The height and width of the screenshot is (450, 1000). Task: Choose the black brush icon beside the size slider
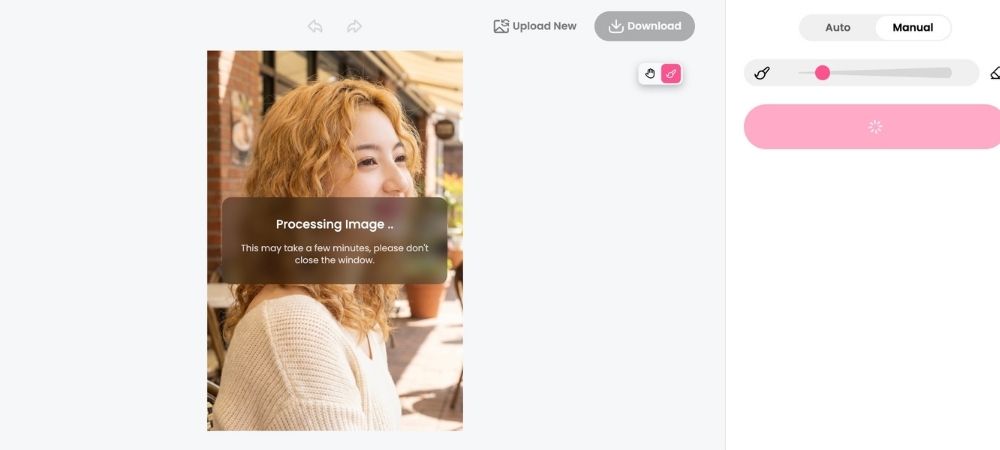pyautogui.click(x=762, y=73)
